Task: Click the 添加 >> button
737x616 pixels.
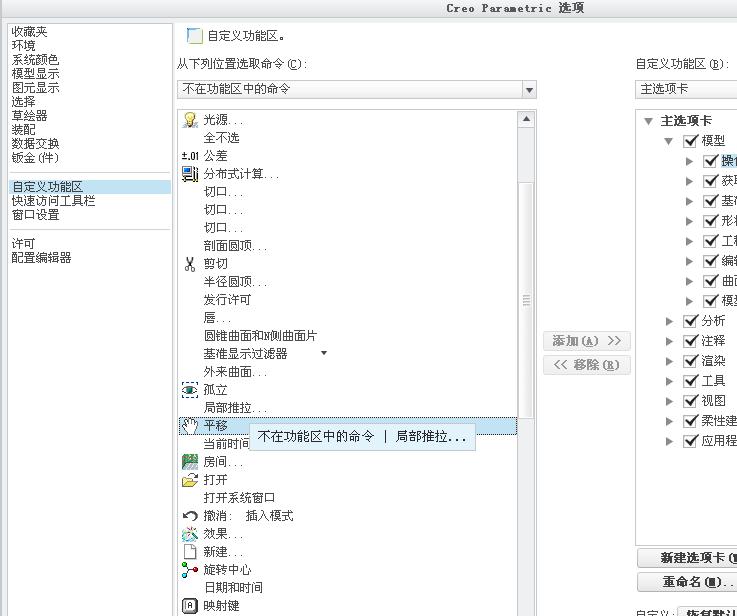Action: pyautogui.click(x=587, y=341)
